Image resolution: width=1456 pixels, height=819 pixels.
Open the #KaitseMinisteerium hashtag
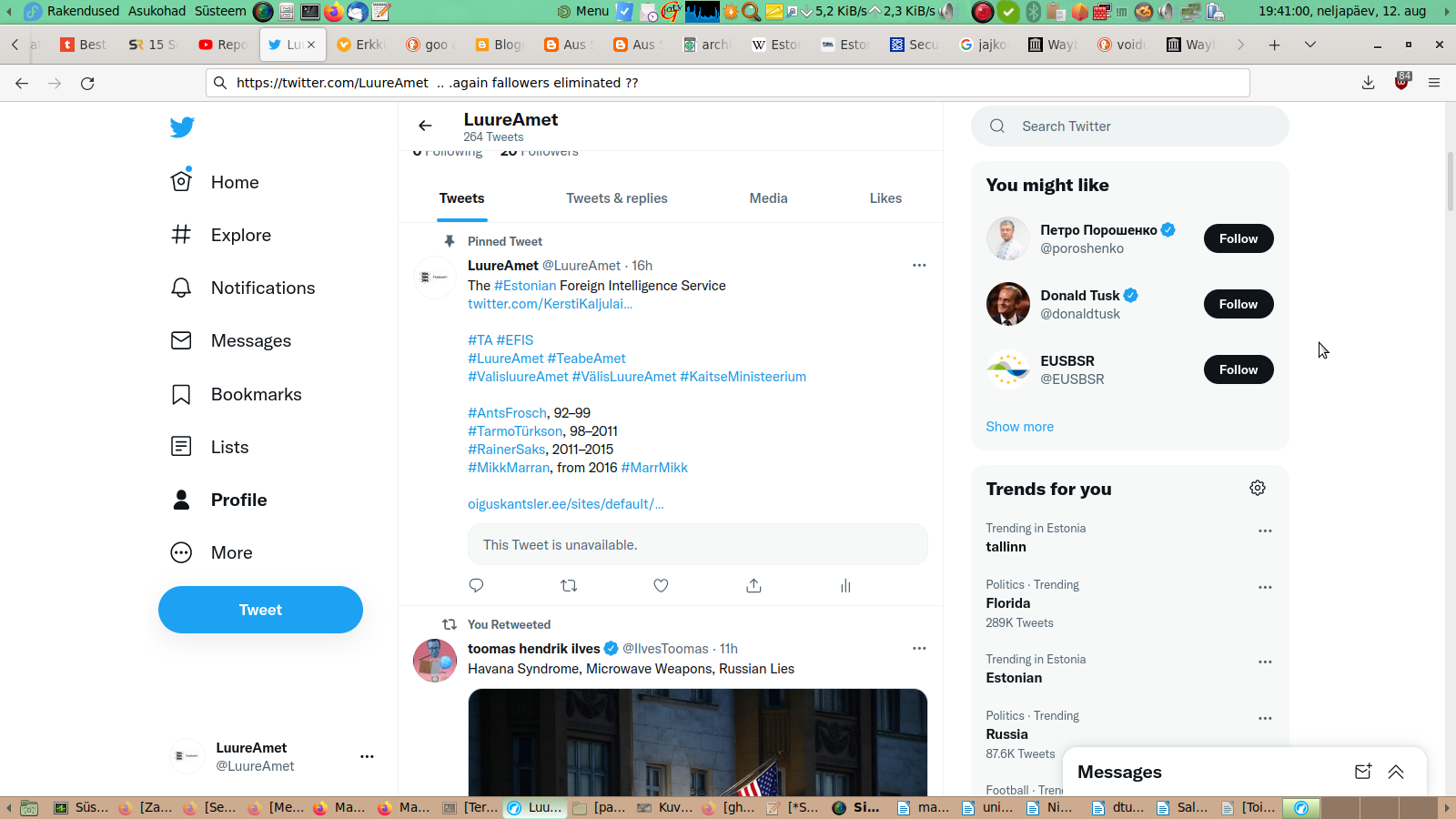[743, 377]
